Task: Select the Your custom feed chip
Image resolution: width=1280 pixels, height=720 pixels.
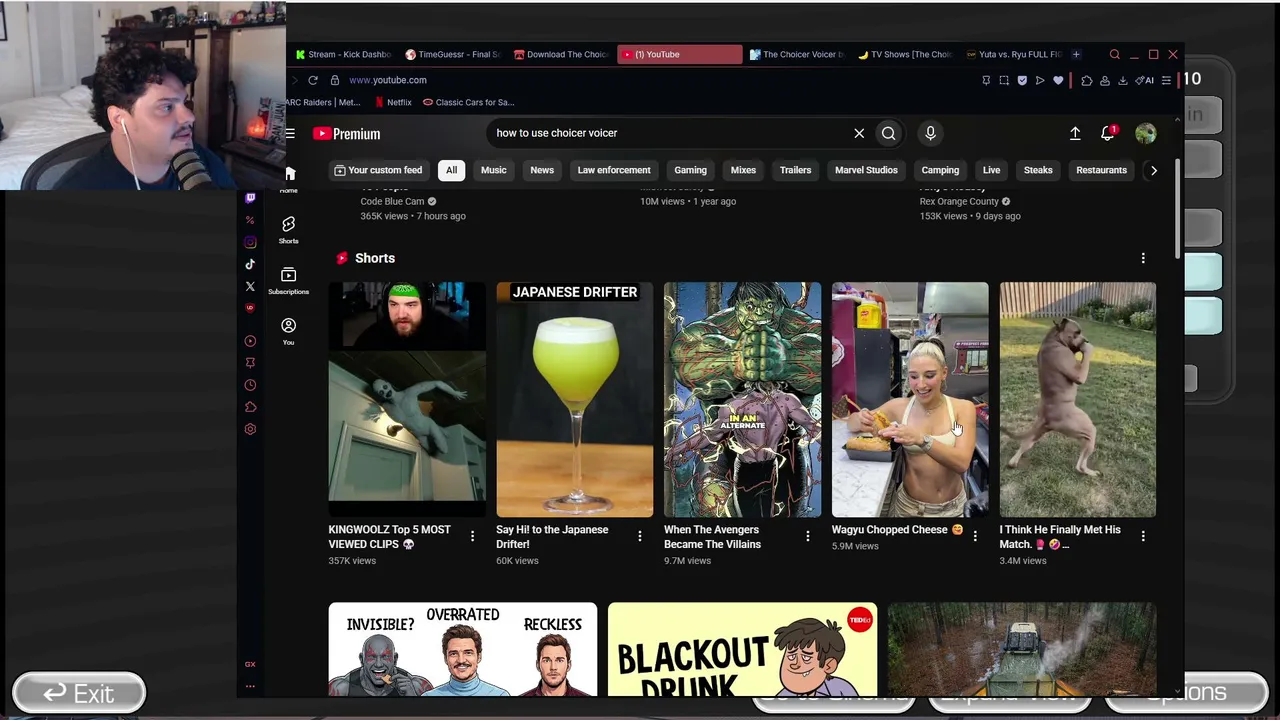Action: tap(378, 170)
